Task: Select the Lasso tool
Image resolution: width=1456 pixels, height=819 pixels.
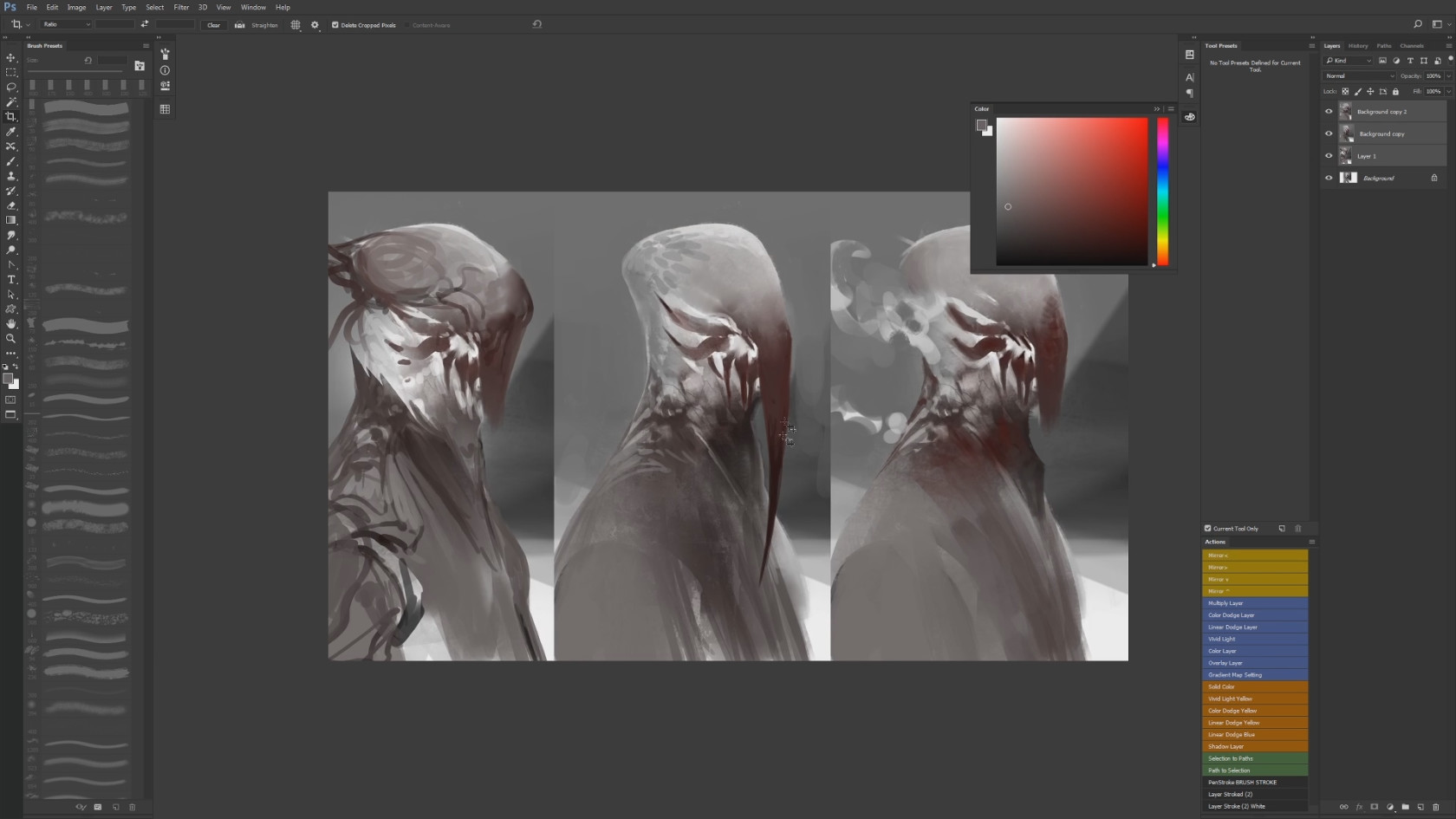Action: point(11,88)
